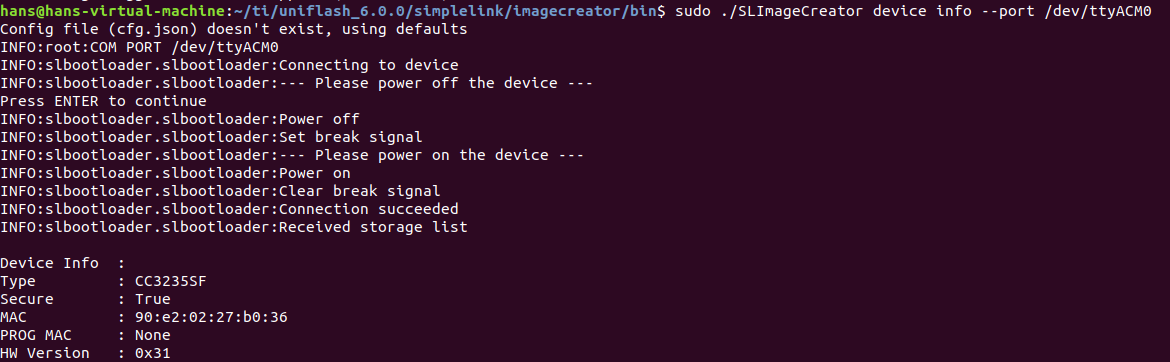Click the Secure value True
The height and width of the screenshot is (362, 1170).
[x=153, y=299]
